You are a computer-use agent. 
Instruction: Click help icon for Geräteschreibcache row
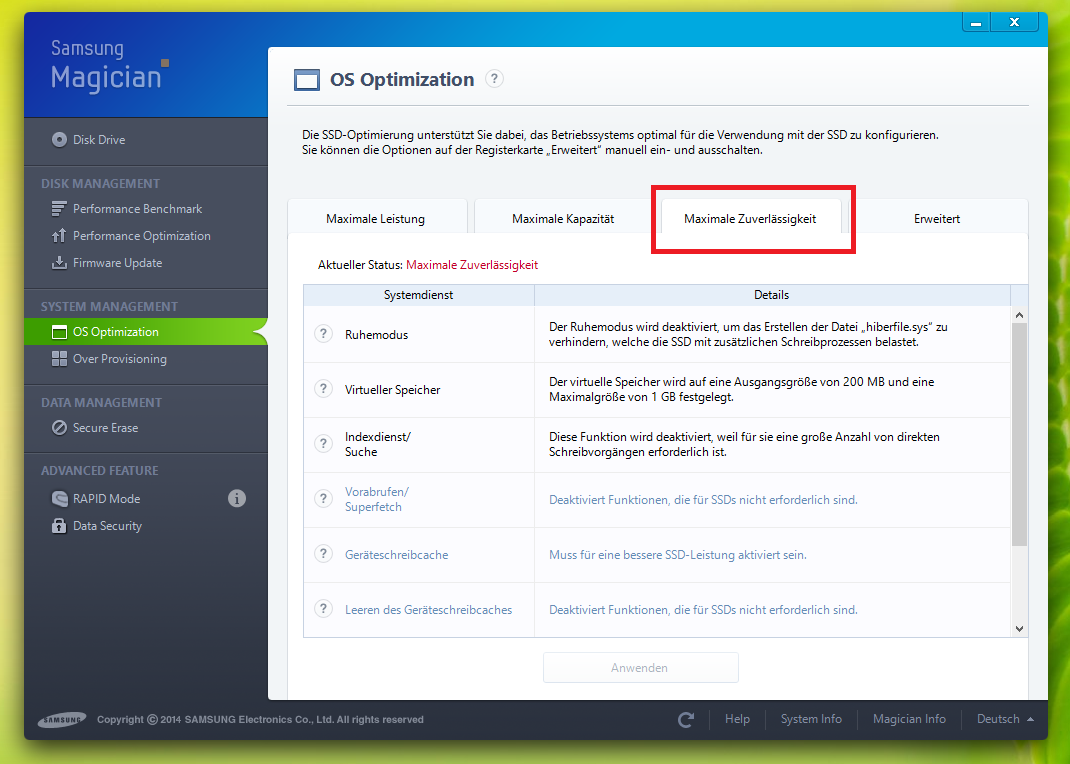(x=323, y=554)
